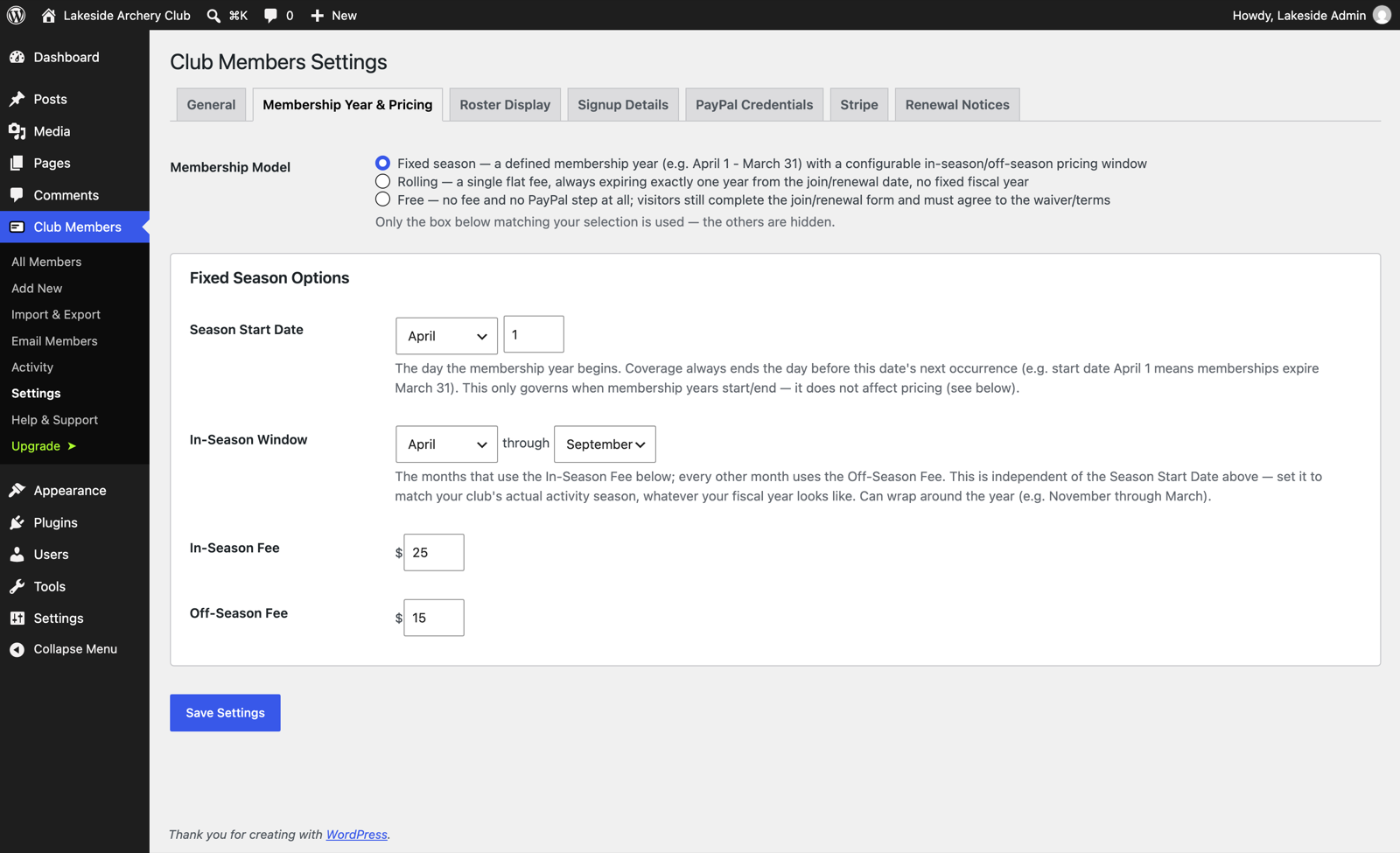Click the Settings sliders icon in main sidebar

(x=17, y=618)
